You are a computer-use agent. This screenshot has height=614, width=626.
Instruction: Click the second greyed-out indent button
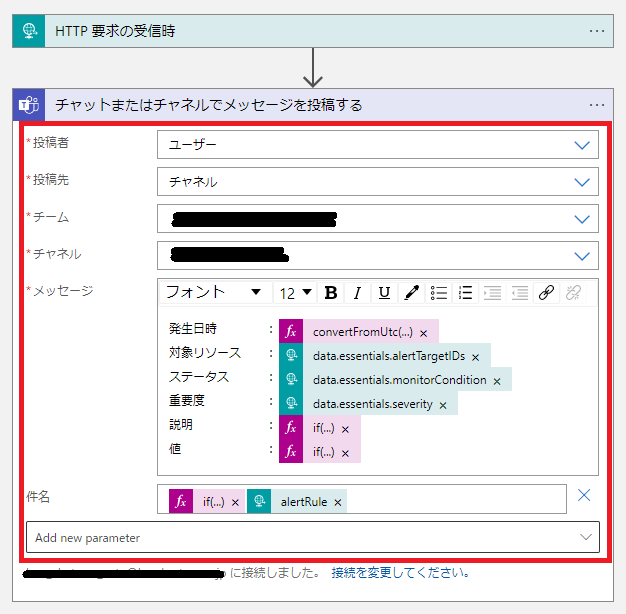tap(519, 293)
